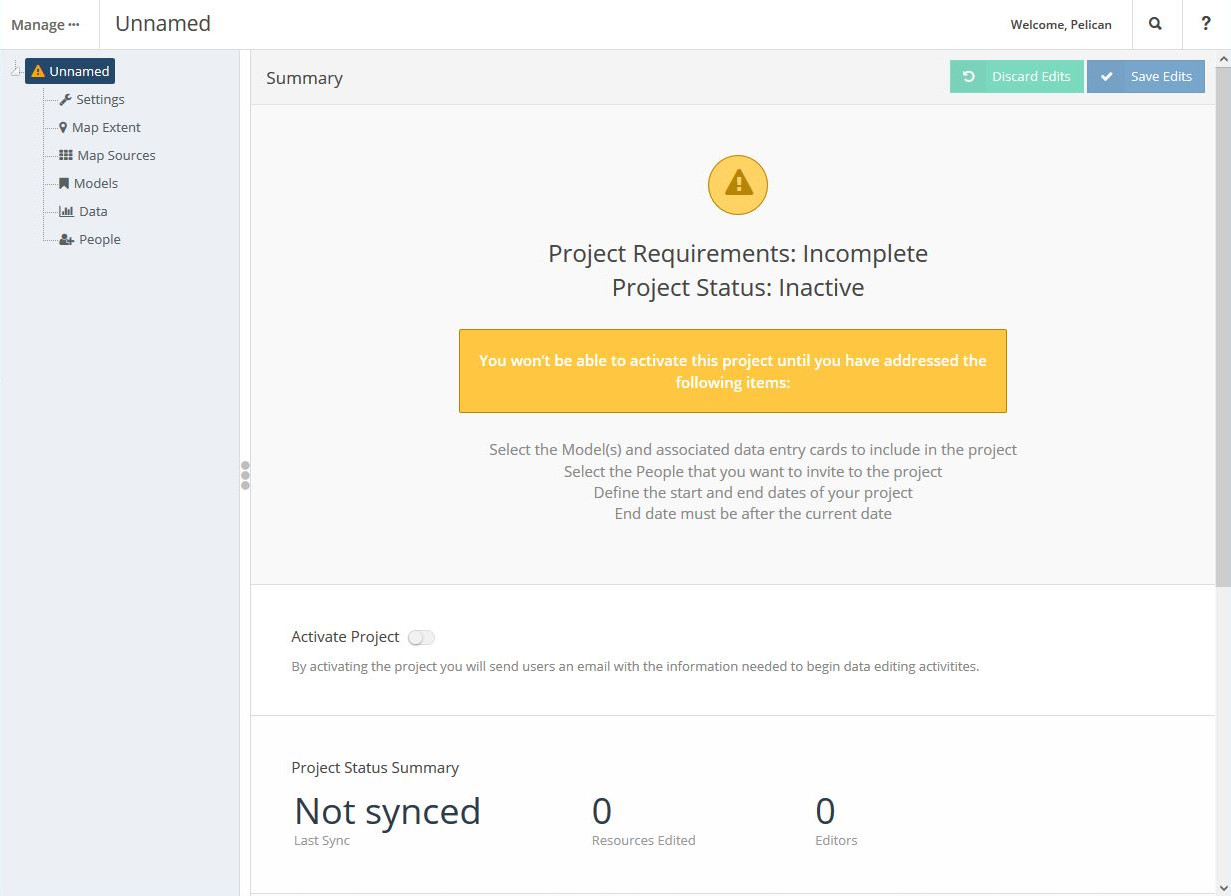1231x896 pixels.
Task: Click the Map Sources grid icon
Action: 66,155
